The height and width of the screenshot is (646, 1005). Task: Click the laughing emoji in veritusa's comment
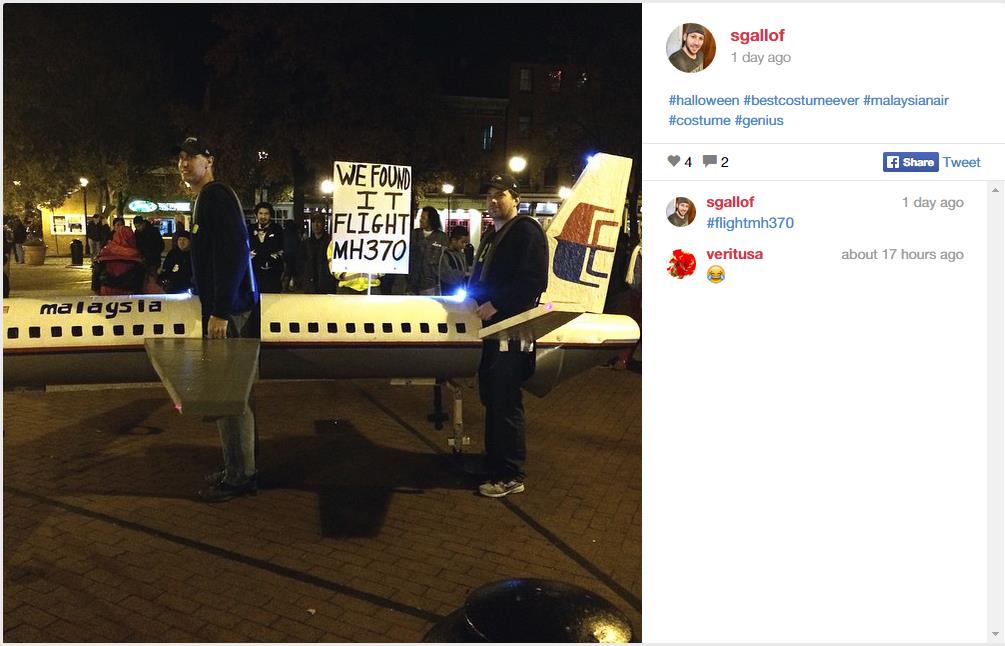716,274
